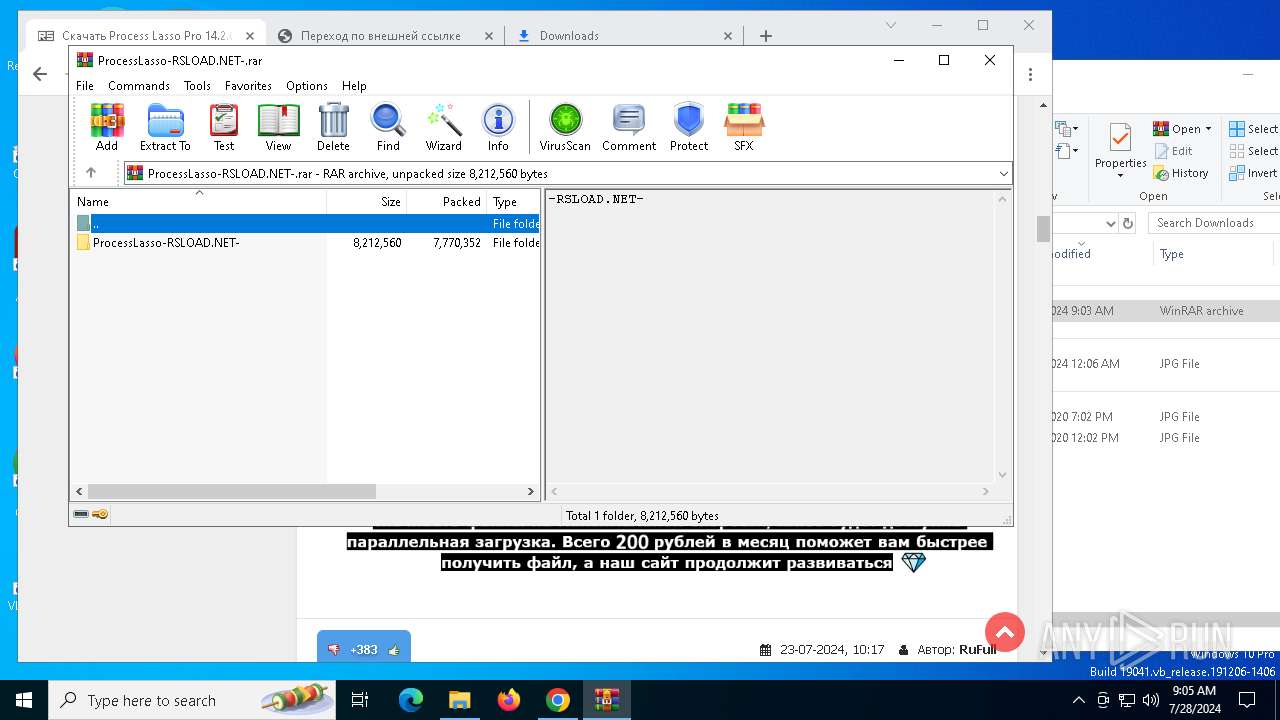Open the Tools menu
The width and height of the screenshot is (1280, 720).
point(197,86)
